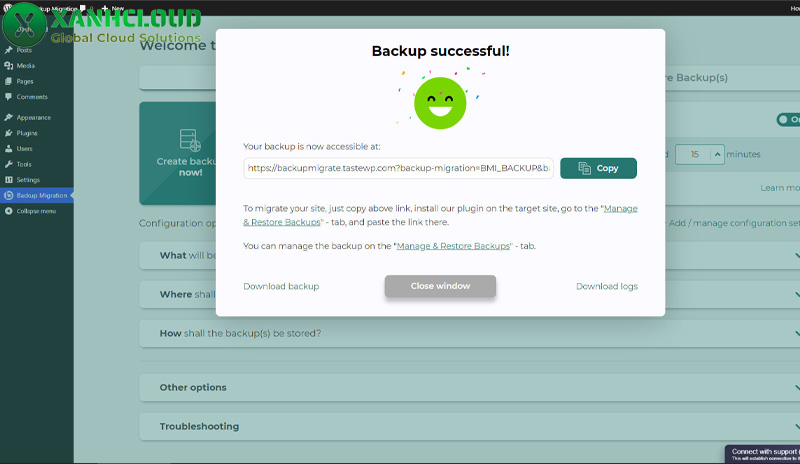Click the 15 minutes number field
Image resolution: width=800 pixels, height=464 pixels.
point(694,154)
